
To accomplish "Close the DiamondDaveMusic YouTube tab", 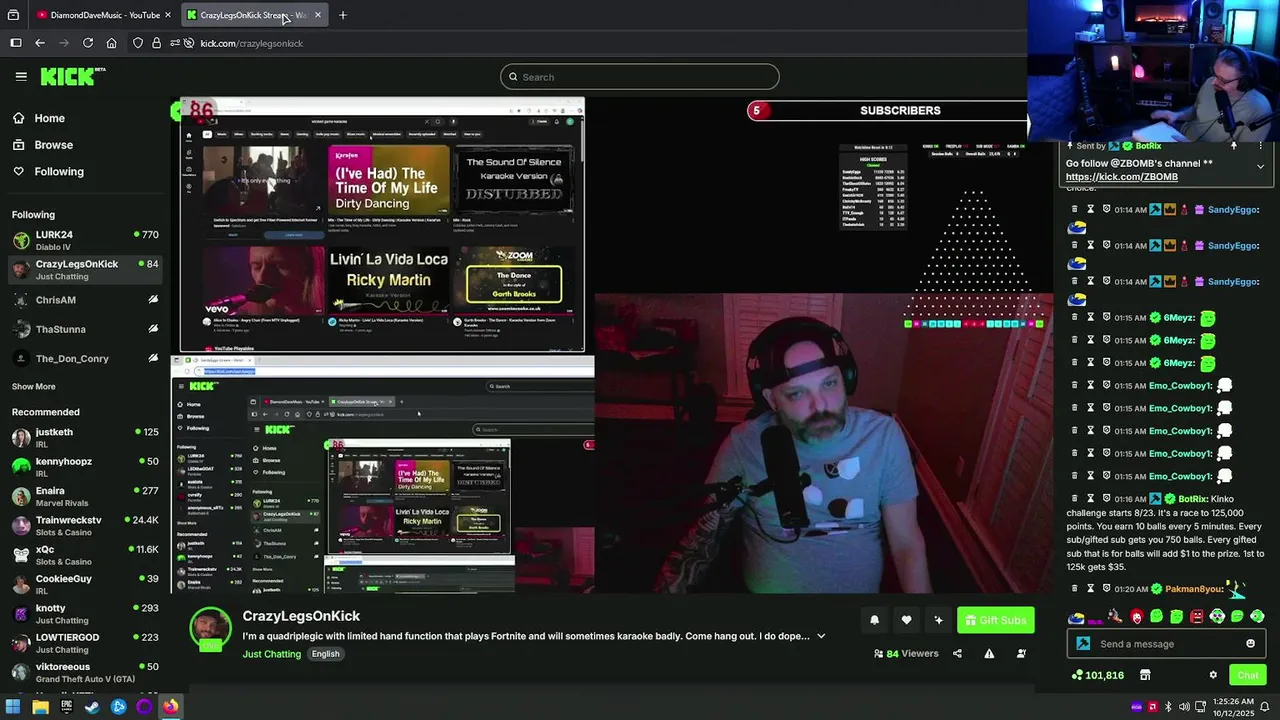I will (x=168, y=15).
